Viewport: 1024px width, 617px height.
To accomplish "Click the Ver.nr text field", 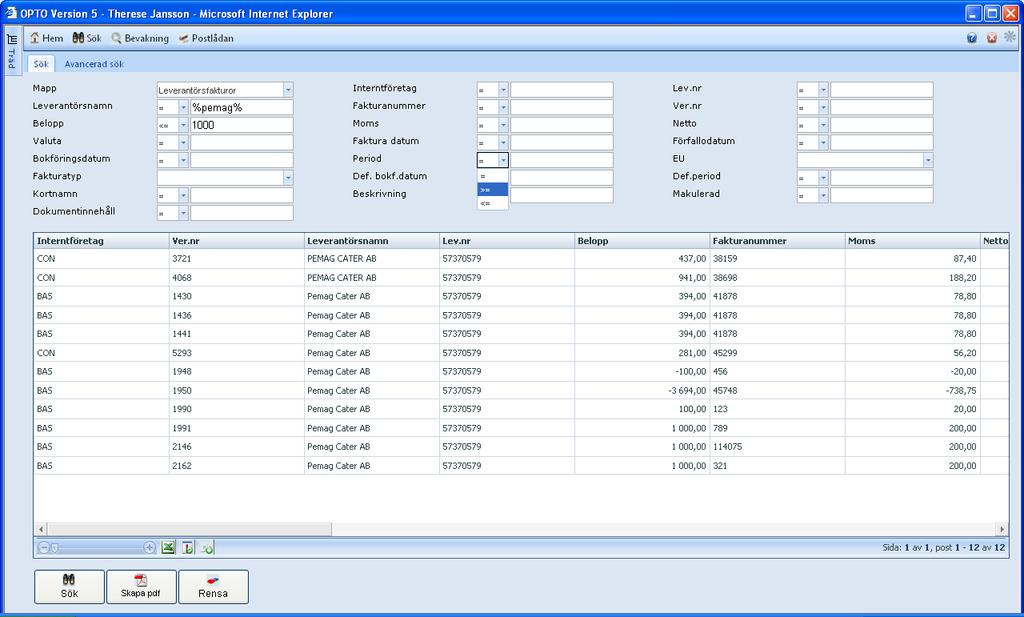I will tap(882, 108).
